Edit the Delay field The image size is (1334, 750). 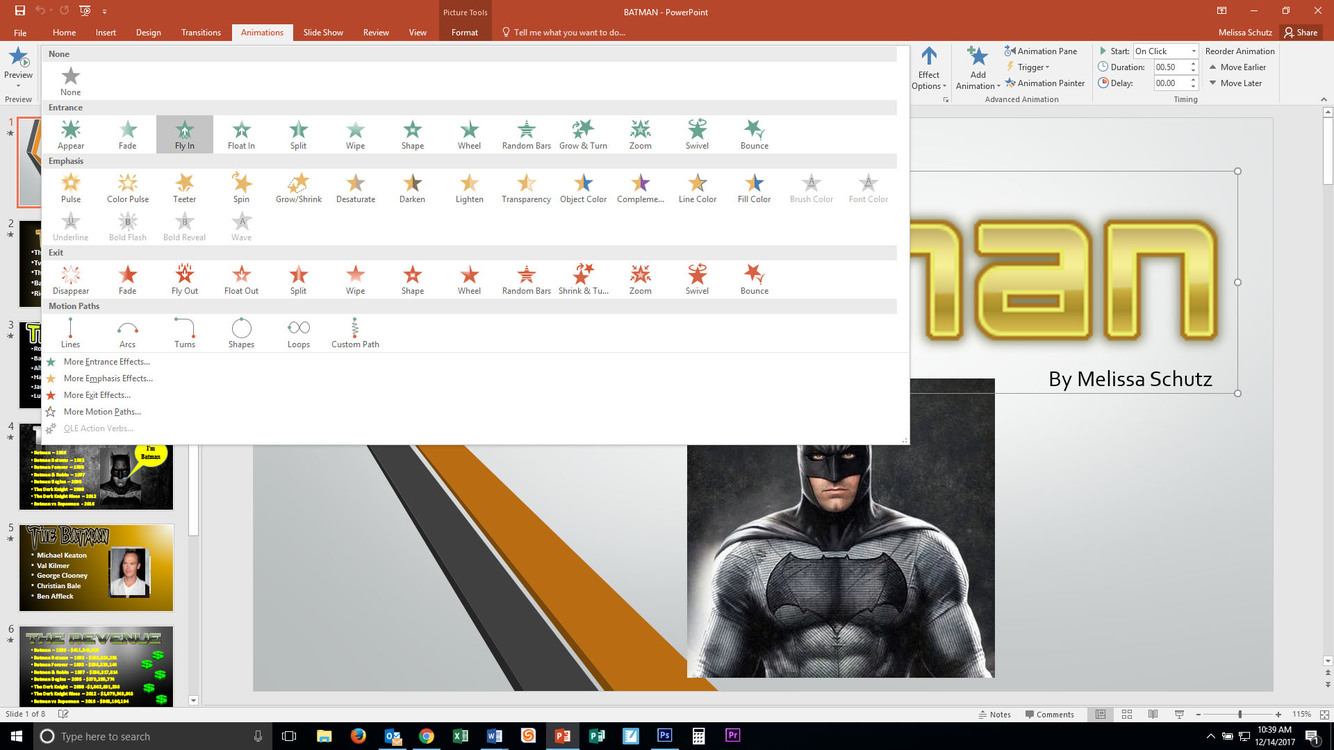[1170, 83]
